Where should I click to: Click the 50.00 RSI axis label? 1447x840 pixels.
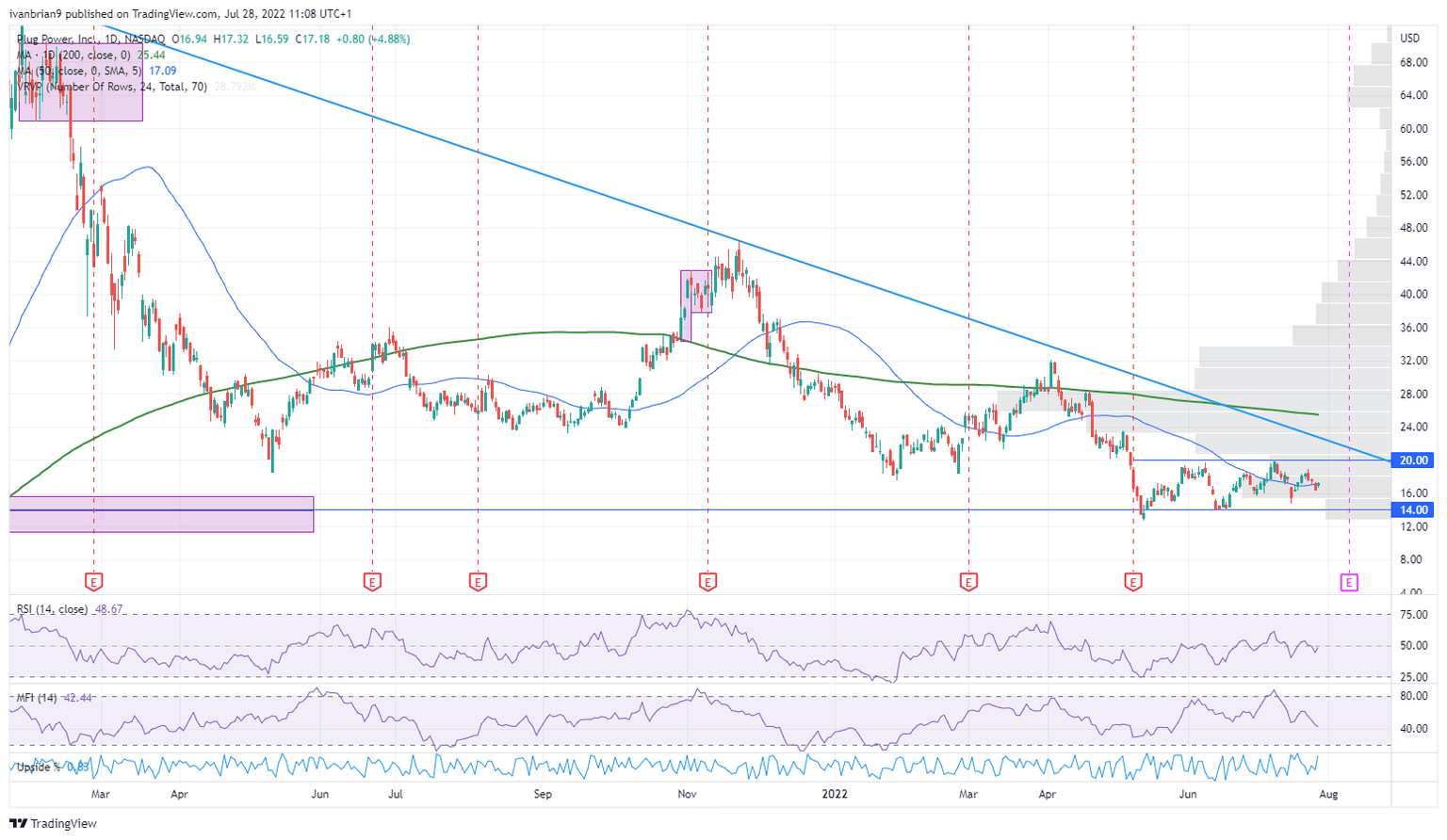1413,646
